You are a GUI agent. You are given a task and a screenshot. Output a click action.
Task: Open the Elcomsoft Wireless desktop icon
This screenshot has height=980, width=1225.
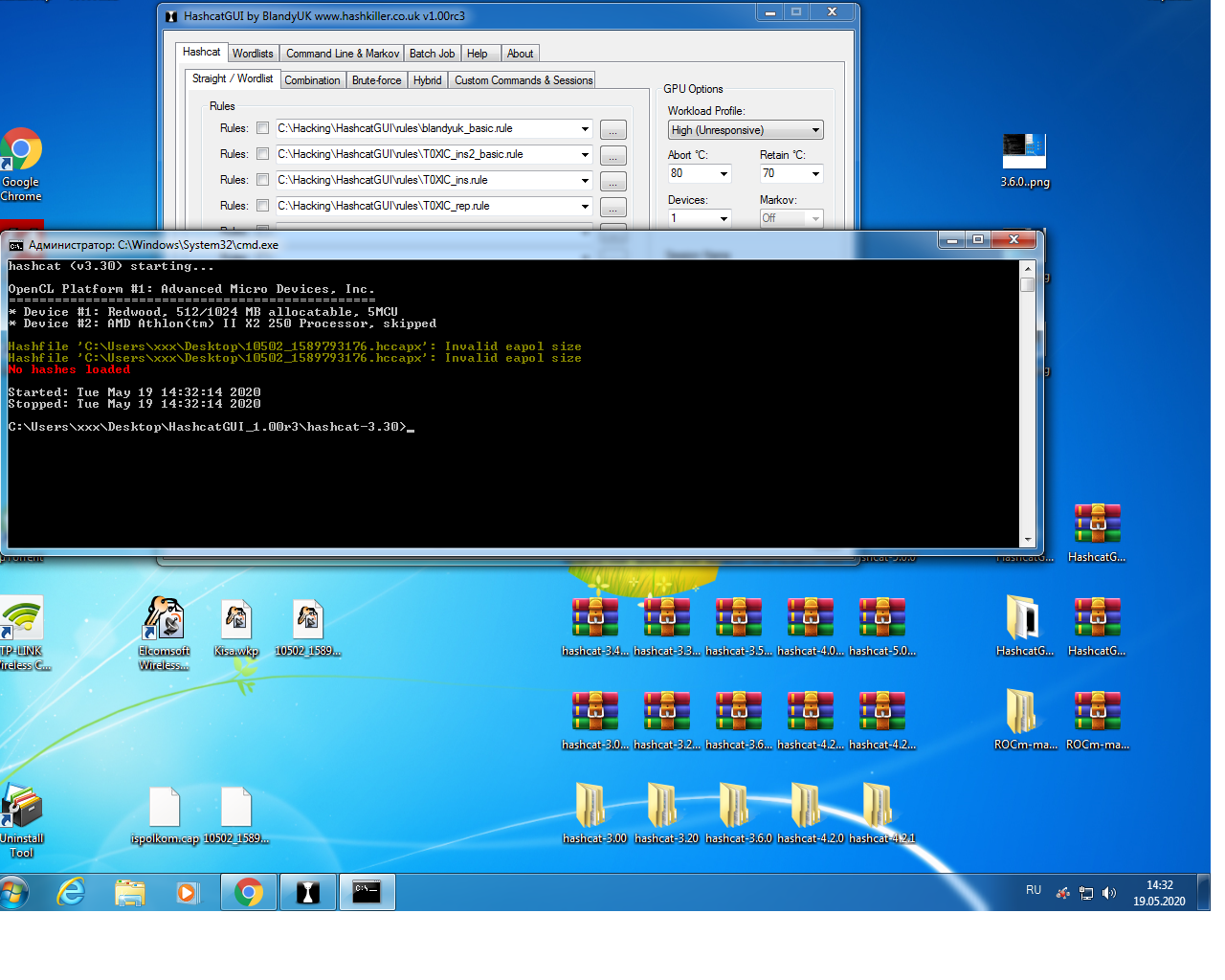click(164, 620)
